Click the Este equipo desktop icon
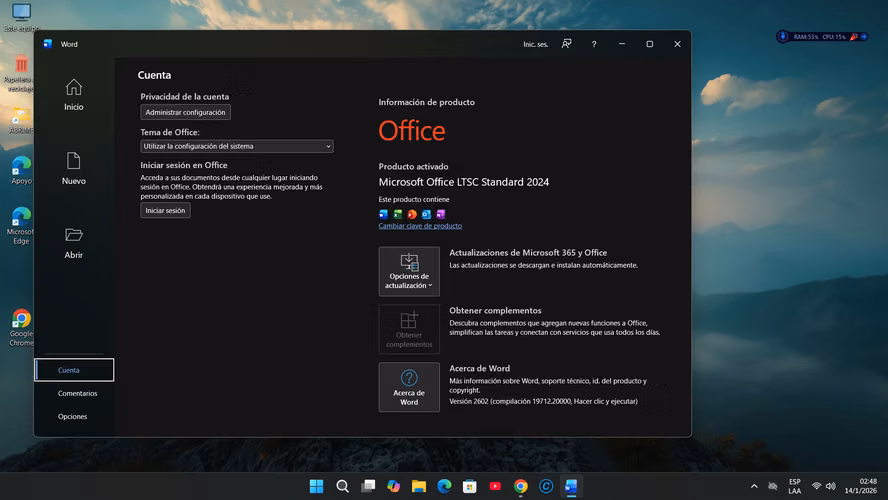The image size is (888, 500). 21,17
